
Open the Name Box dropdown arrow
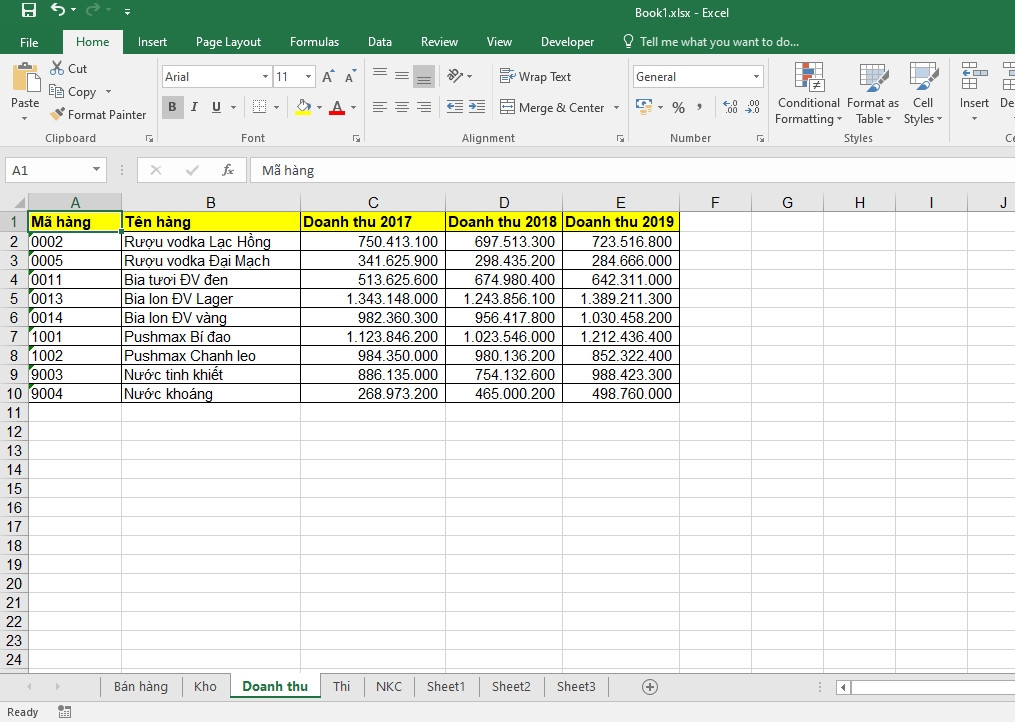(x=96, y=170)
